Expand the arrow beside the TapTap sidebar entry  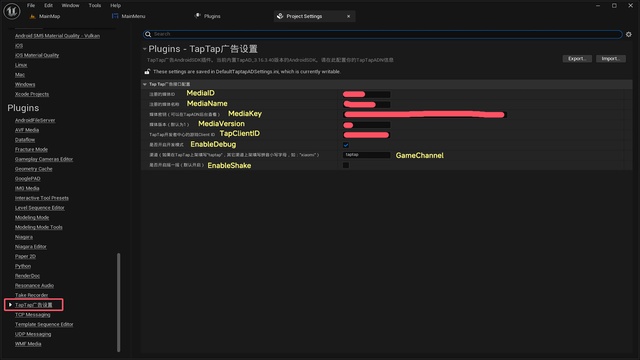click(x=10, y=305)
